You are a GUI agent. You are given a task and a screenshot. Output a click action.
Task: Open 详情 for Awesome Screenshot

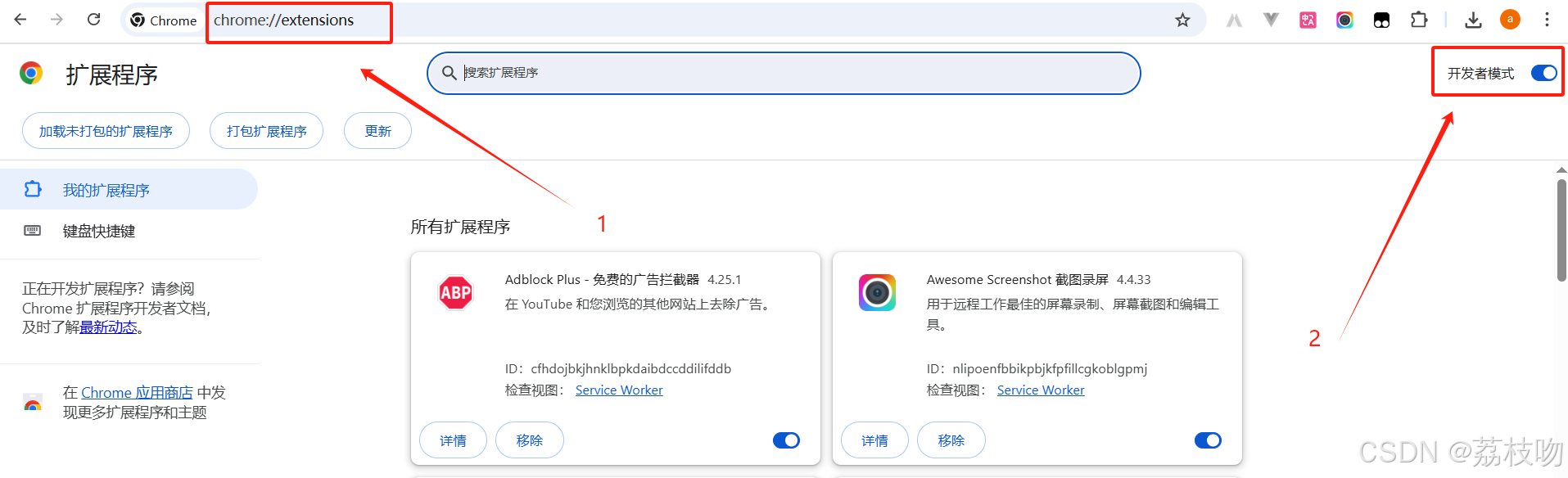point(874,440)
